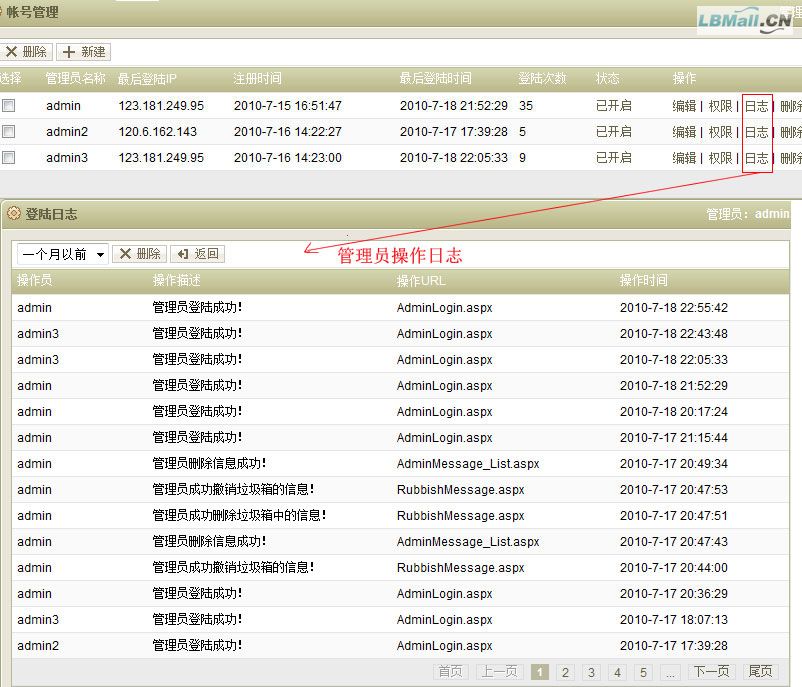Click the 操作时间 column header
Image resolution: width=802 pixels, height=687 pixels.
644,280
